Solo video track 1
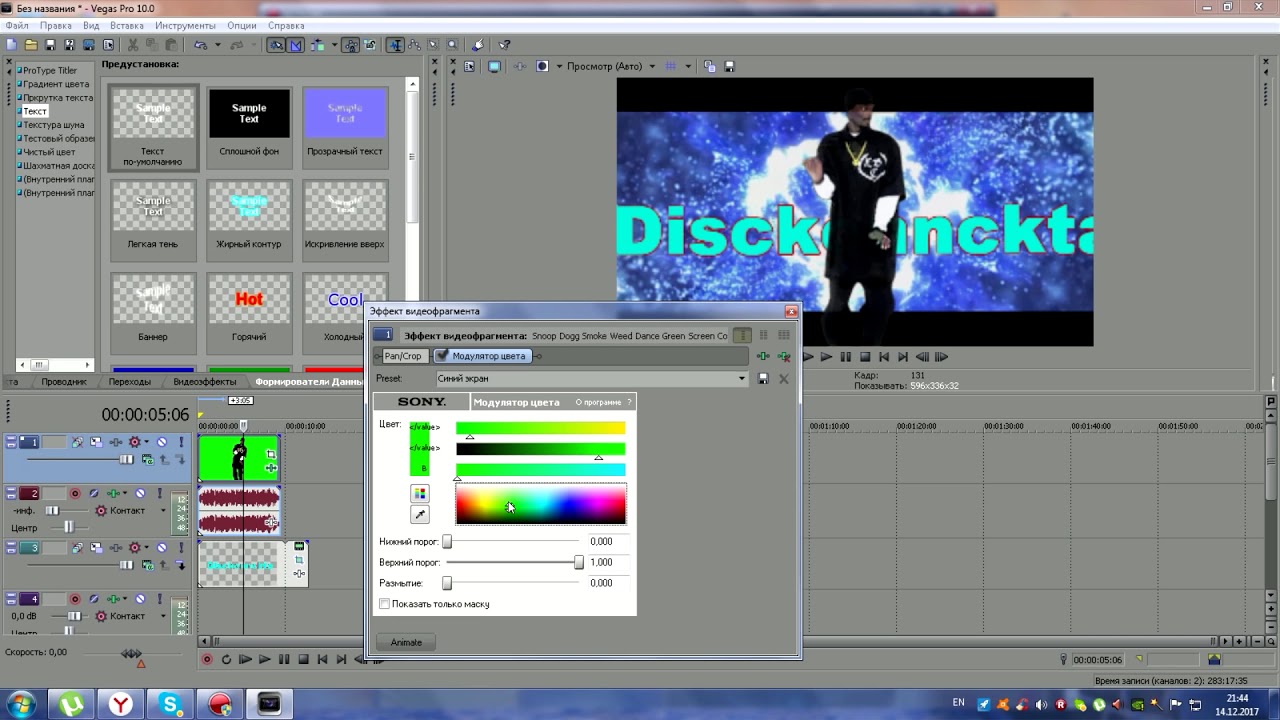The width and height of the screenshot is (1280, 720). 181,442
